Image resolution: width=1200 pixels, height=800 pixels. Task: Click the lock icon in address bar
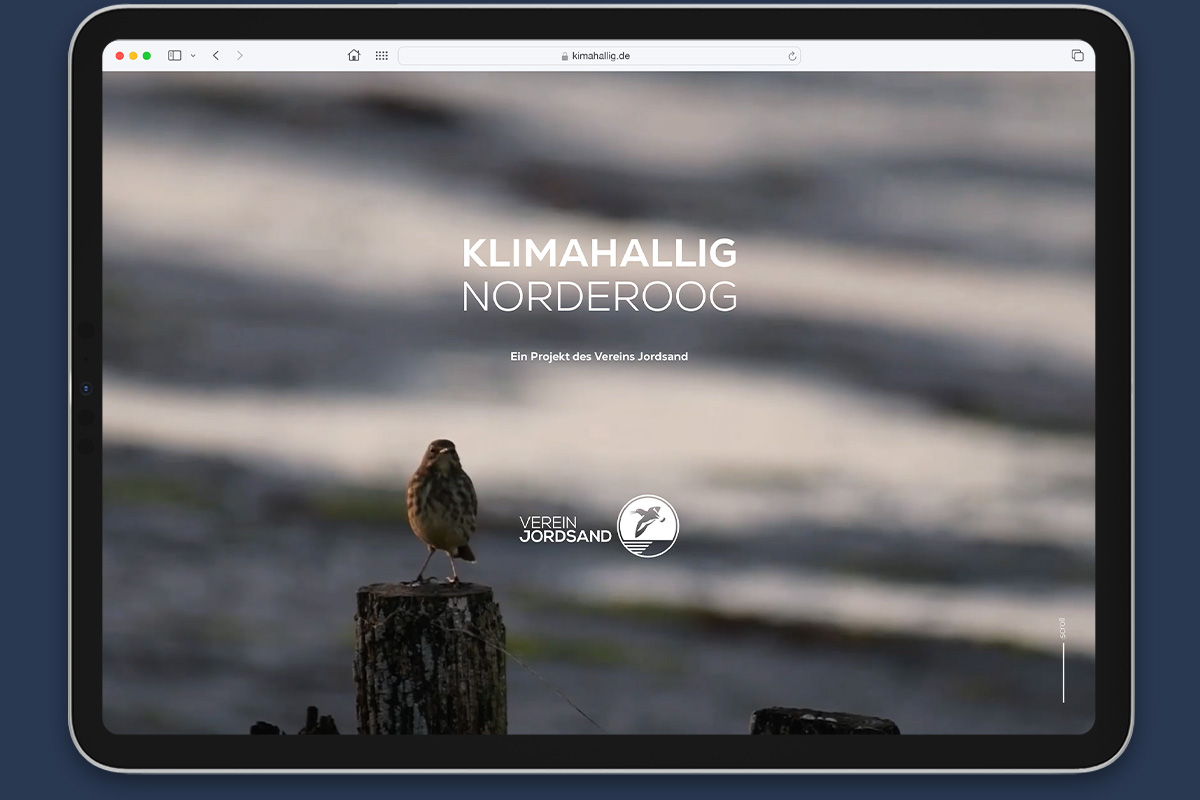pyautogui.click(x=565, y=57)
